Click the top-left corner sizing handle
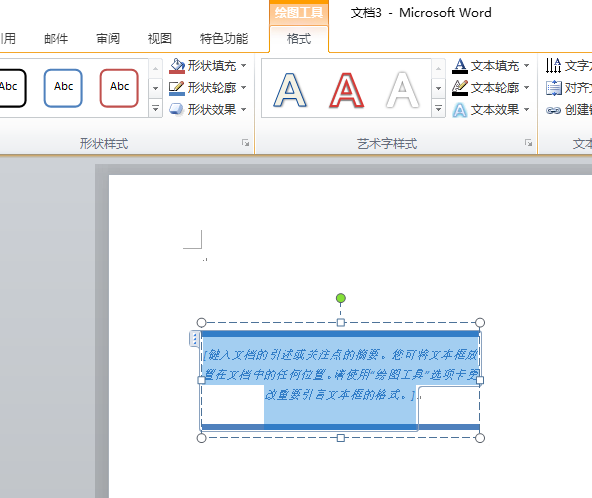 [x=202, y=322]
